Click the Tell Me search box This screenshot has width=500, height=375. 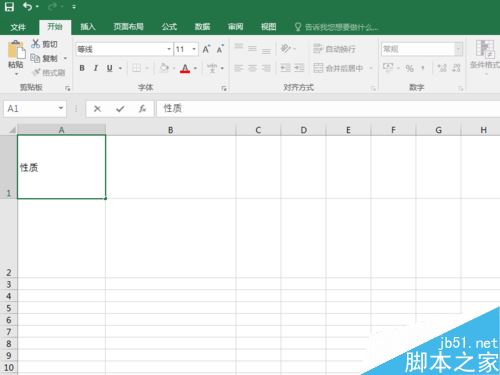[337, 27]
